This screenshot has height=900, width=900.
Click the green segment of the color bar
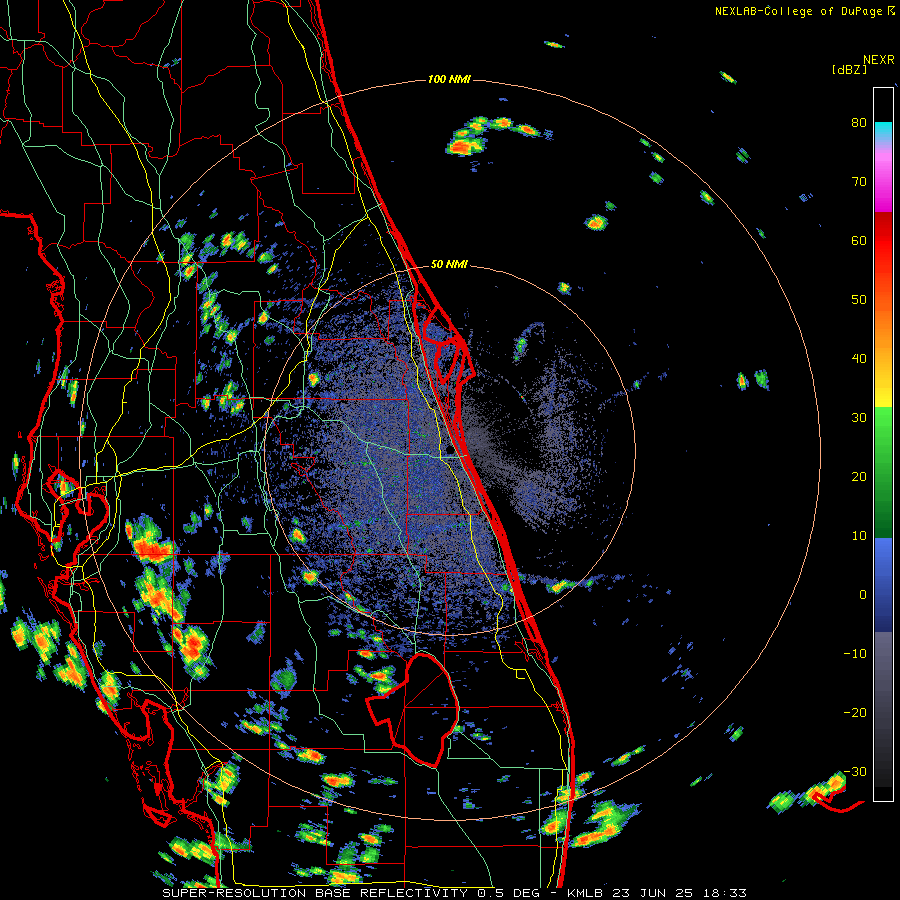[x=883, y=472]
